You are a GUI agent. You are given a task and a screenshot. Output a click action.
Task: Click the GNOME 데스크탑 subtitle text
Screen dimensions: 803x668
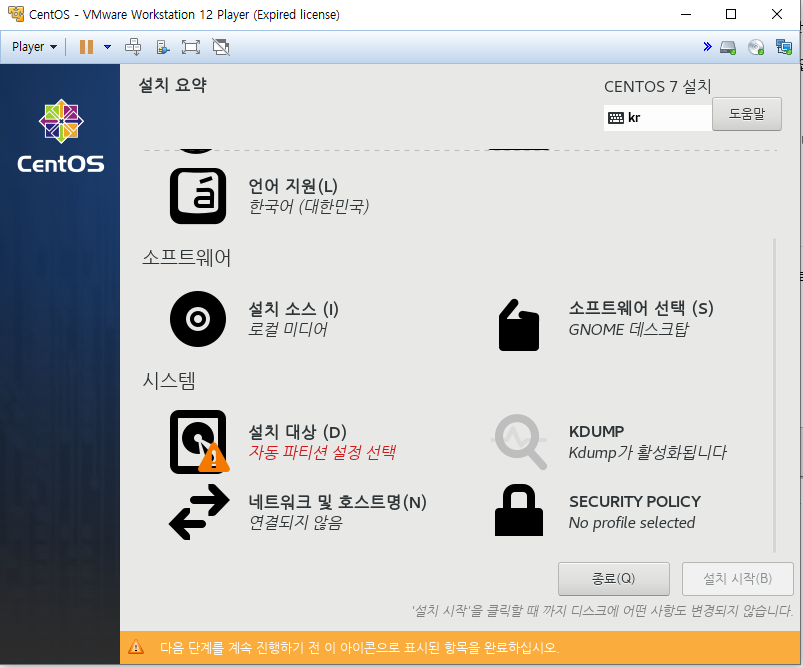pos(629,329)
